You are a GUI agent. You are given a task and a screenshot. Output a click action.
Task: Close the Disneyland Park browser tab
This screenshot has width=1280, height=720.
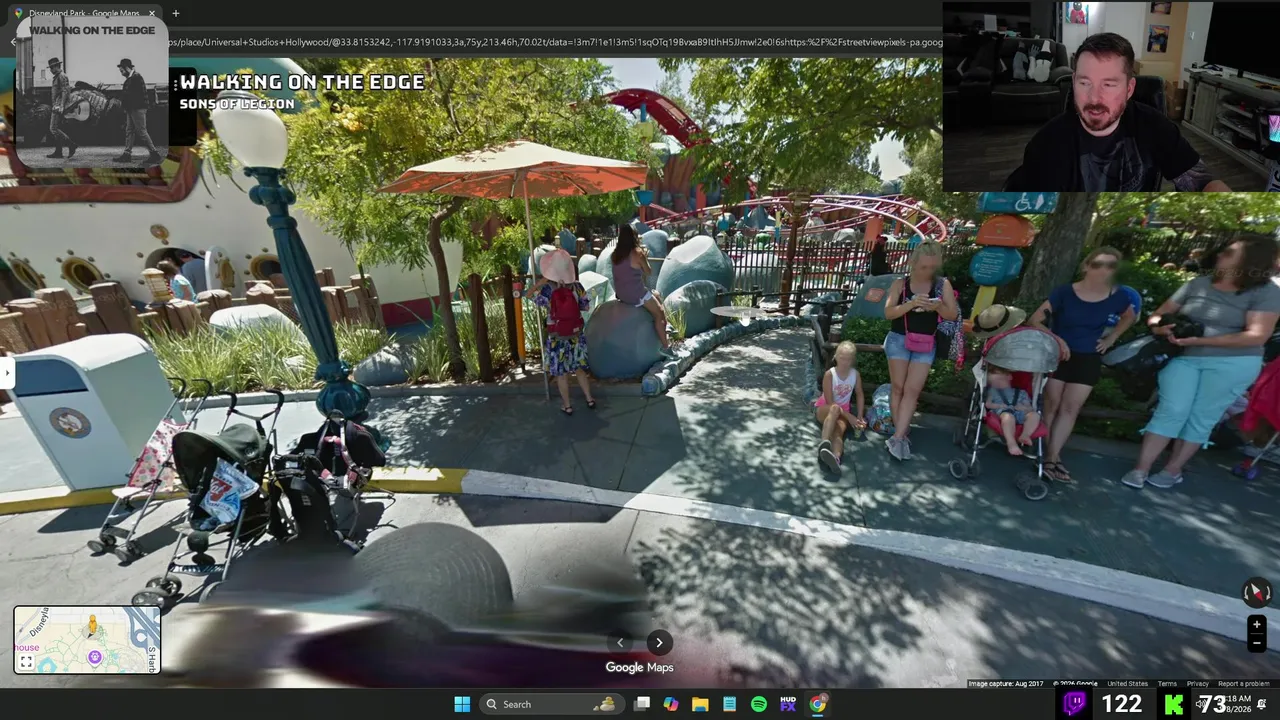click(x=152, y=13)
